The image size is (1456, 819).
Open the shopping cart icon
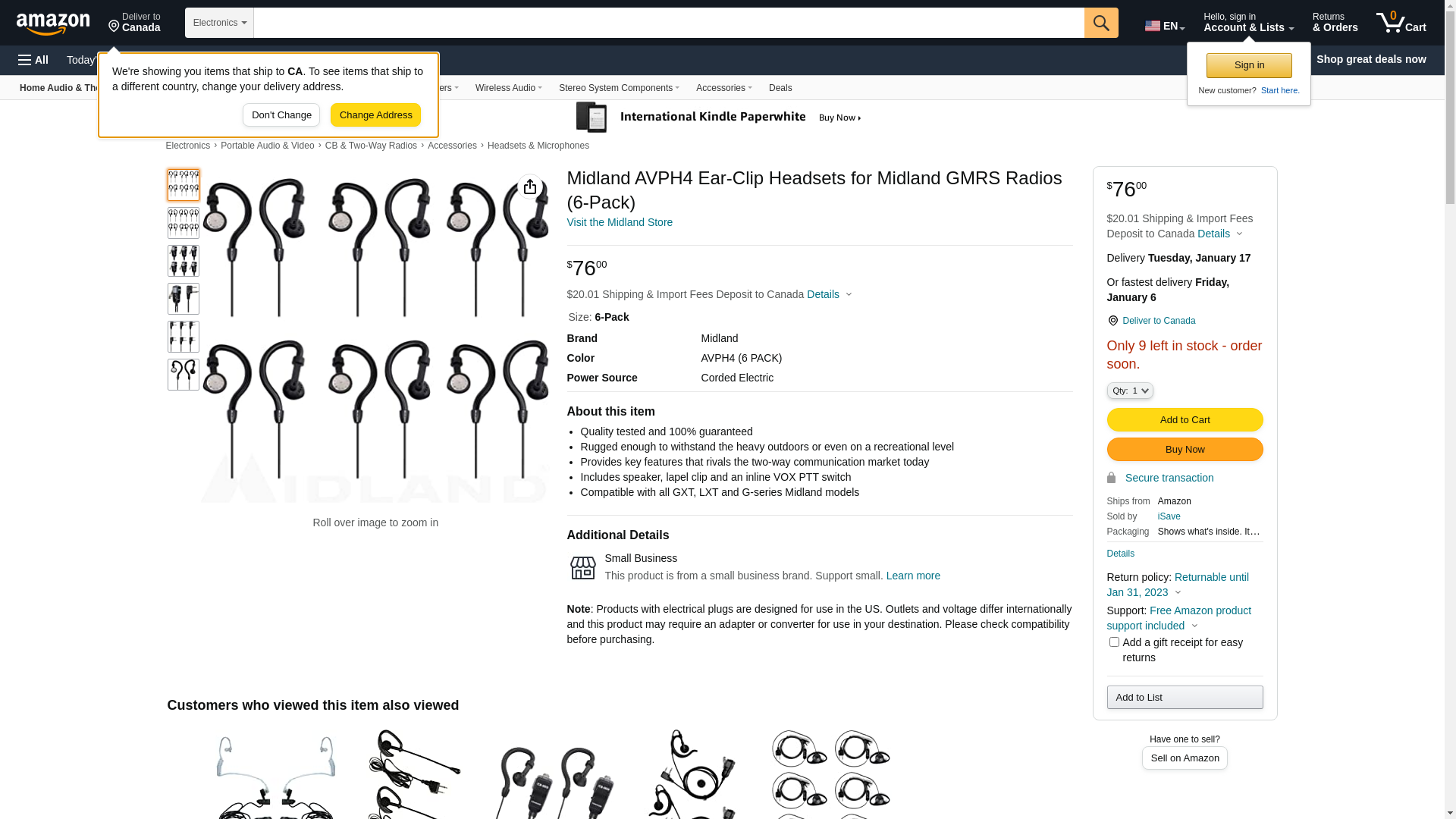(1401, 23)
